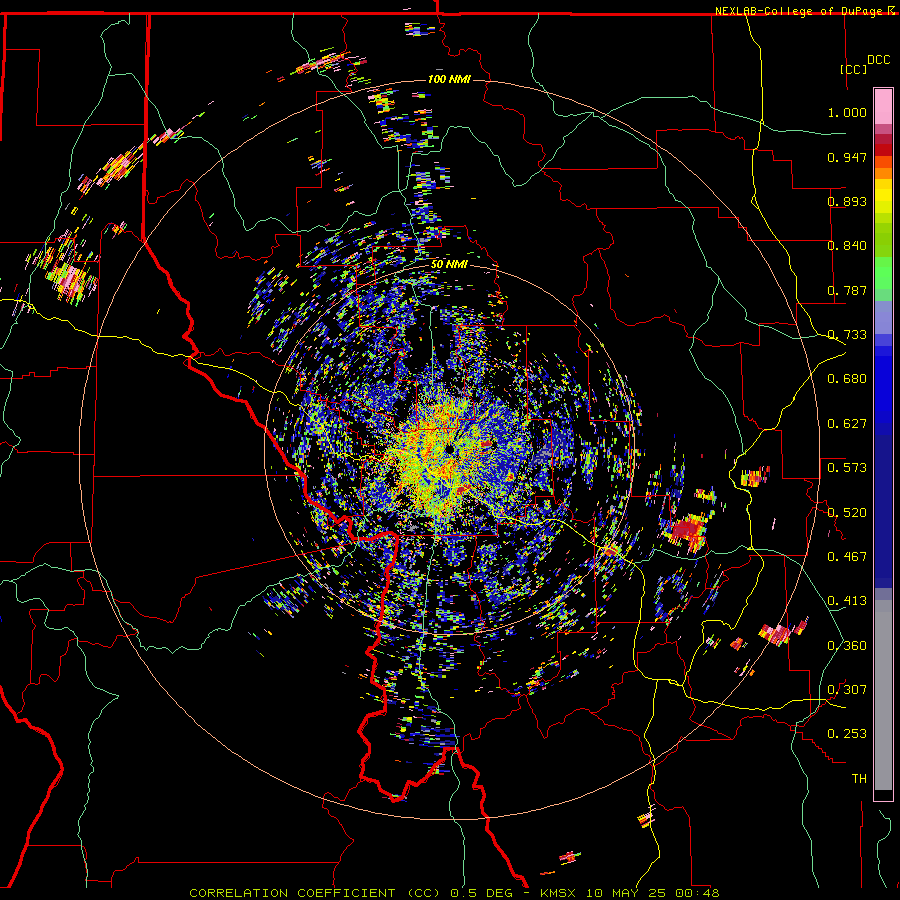The image size is (900, 900).
Task: Click the gray bottom segment of color bar
Action: point(883,695)
